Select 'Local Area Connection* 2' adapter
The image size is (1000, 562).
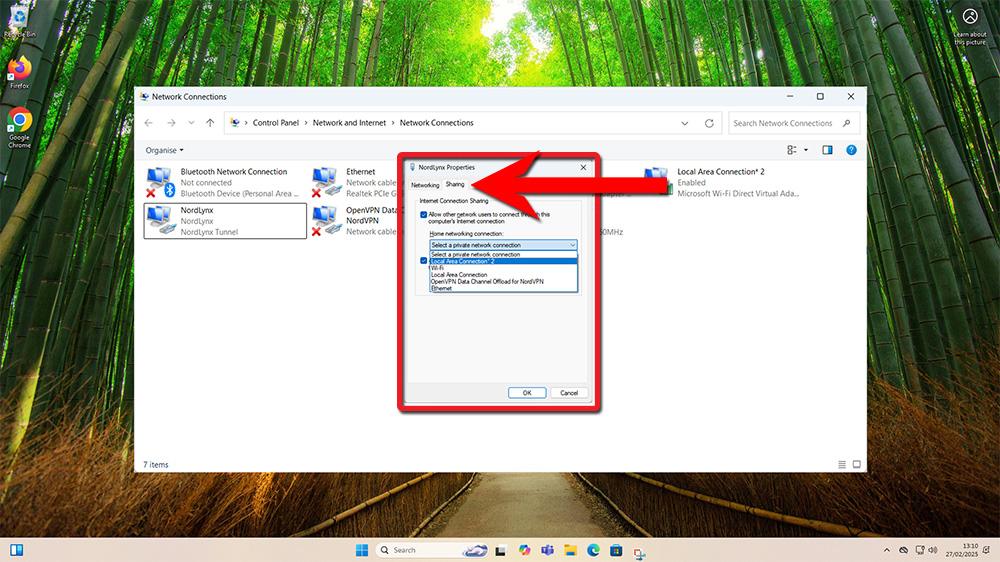[721, 182]
